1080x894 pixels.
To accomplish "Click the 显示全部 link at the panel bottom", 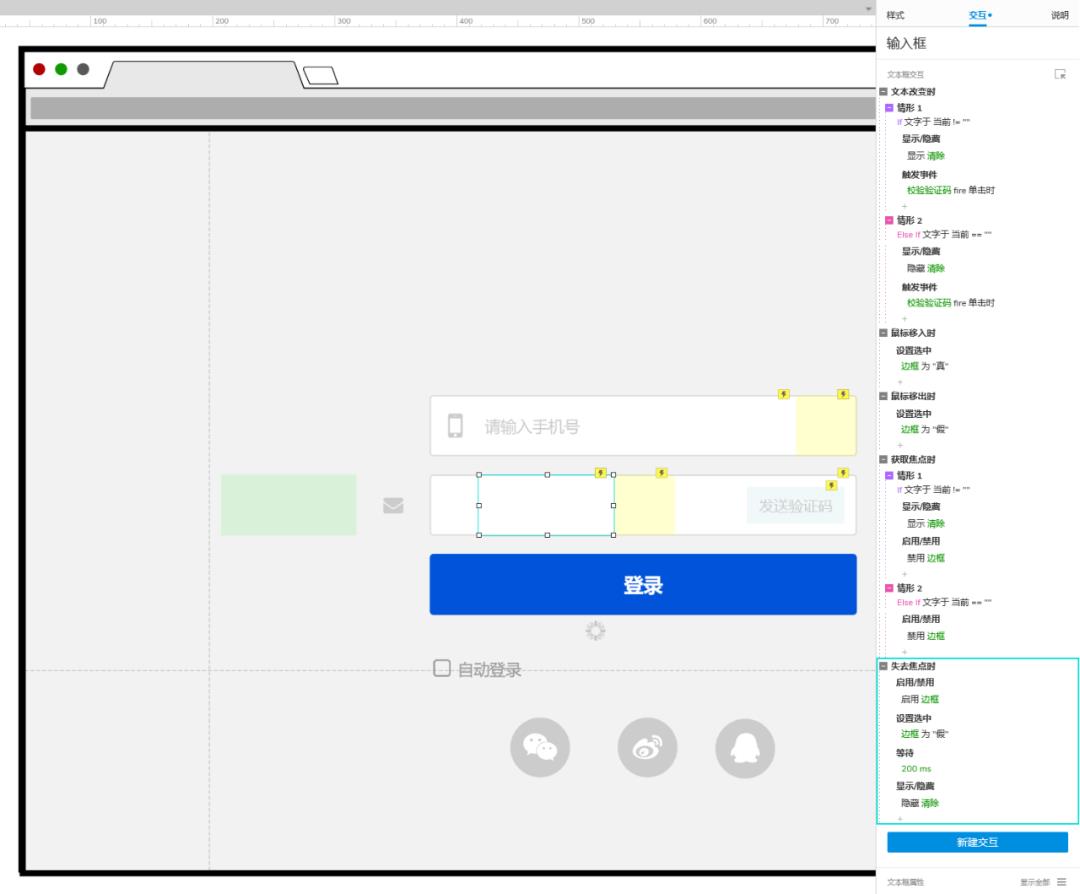I will [1035, 882].
